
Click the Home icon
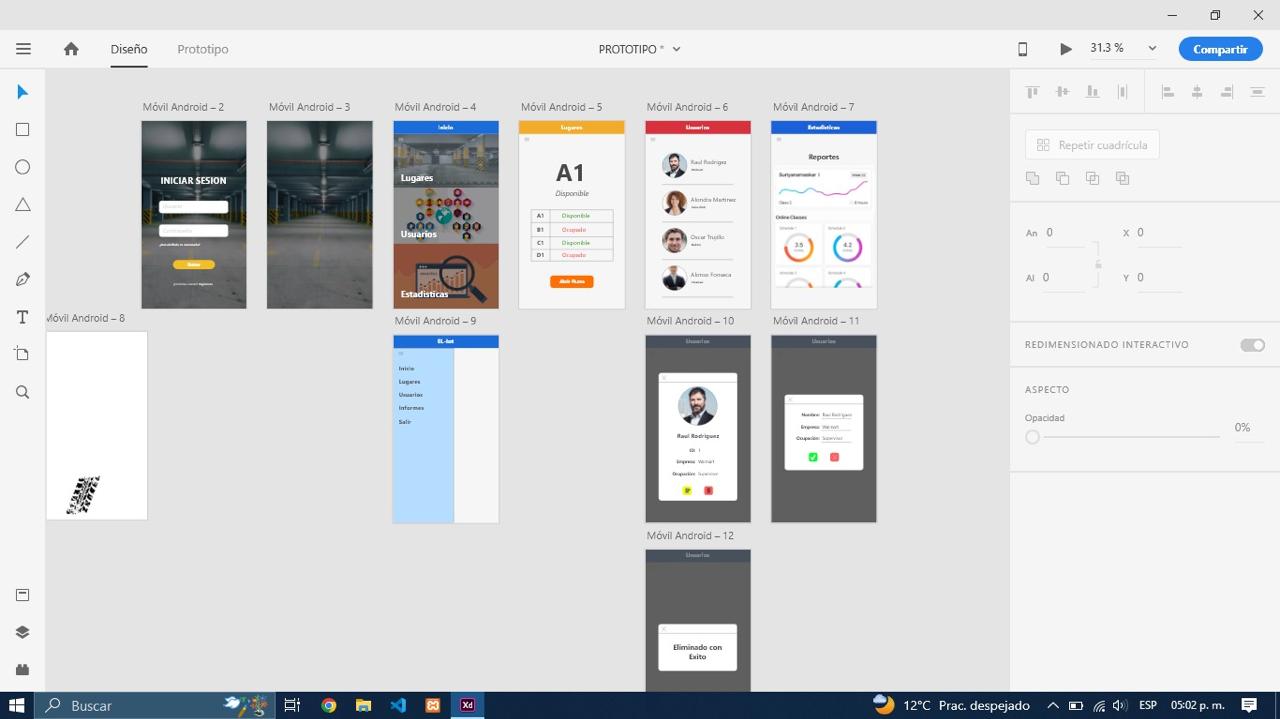(x=71, y=49)
